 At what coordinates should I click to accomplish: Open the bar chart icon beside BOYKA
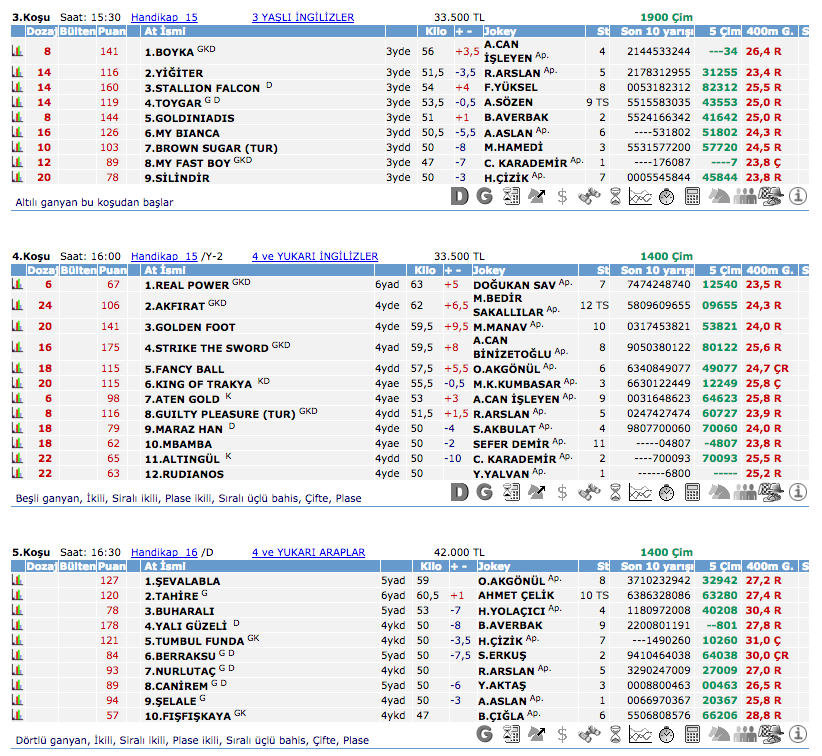click(x=16, y=51)
